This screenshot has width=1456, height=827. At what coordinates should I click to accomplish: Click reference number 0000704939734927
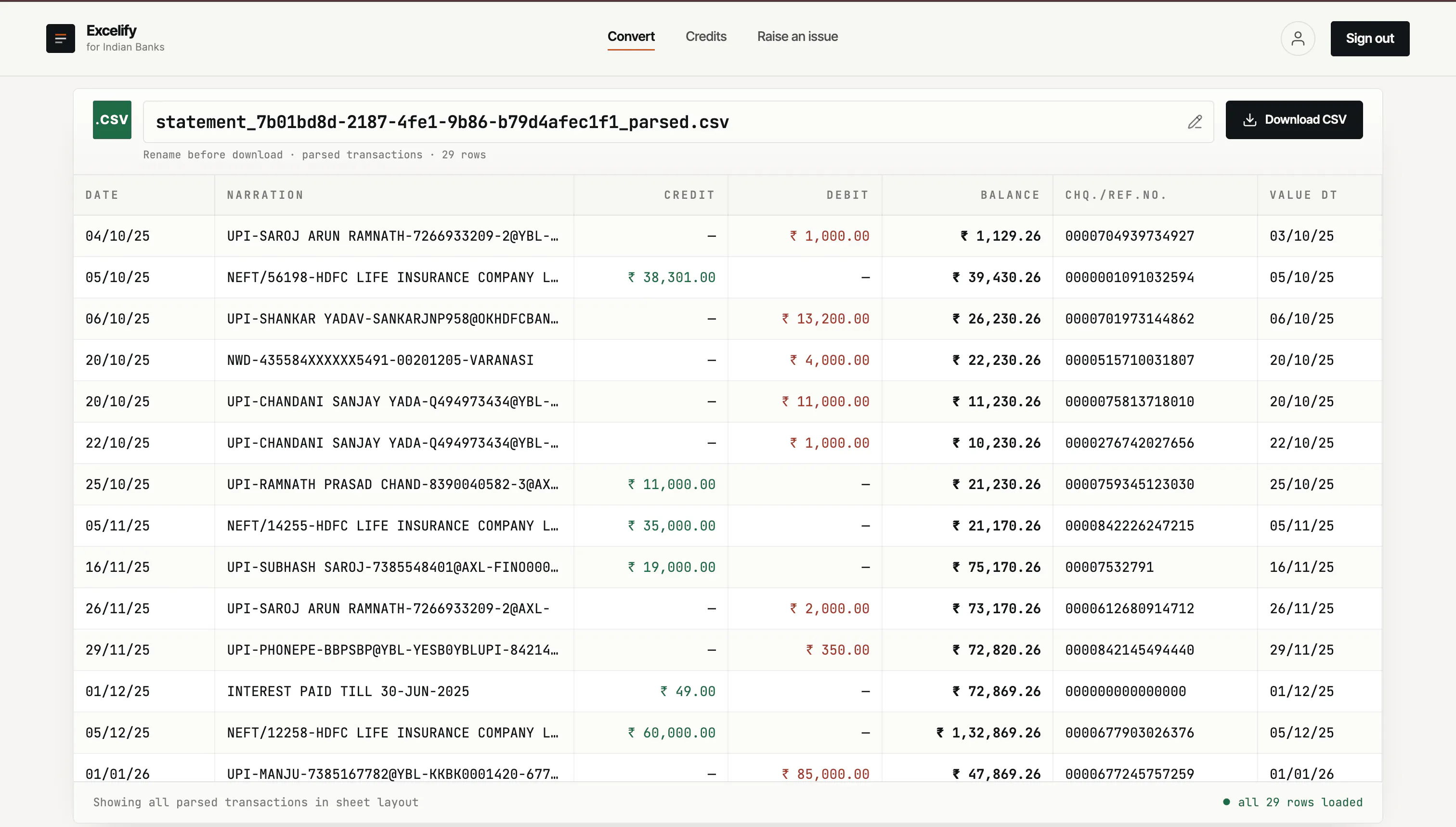click(1130, 236)
